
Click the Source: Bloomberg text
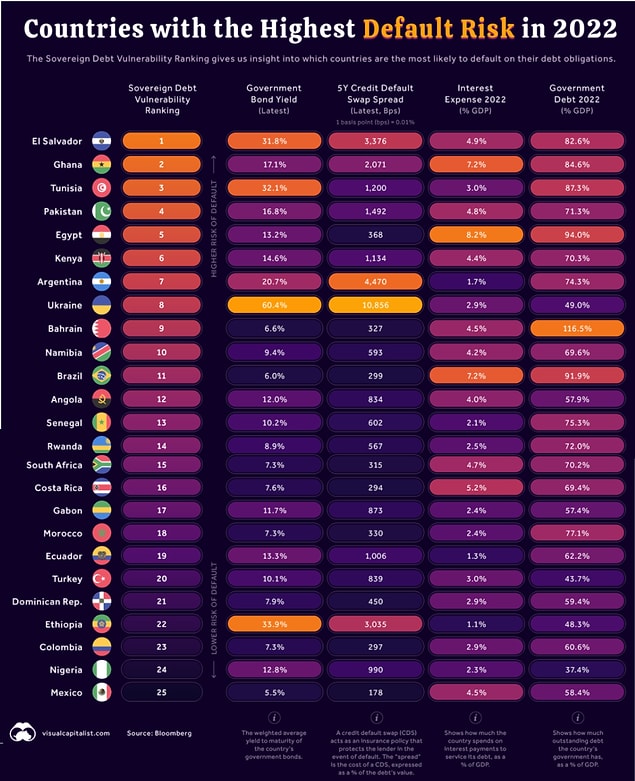[159, 733]
